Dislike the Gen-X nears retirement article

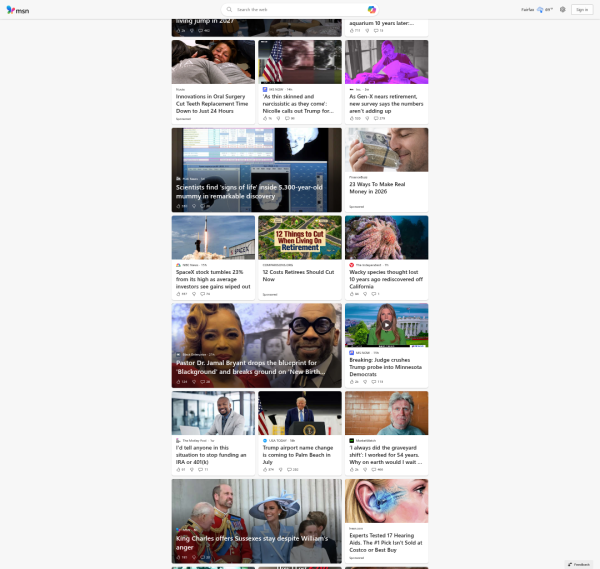click(x=367, y=118)
